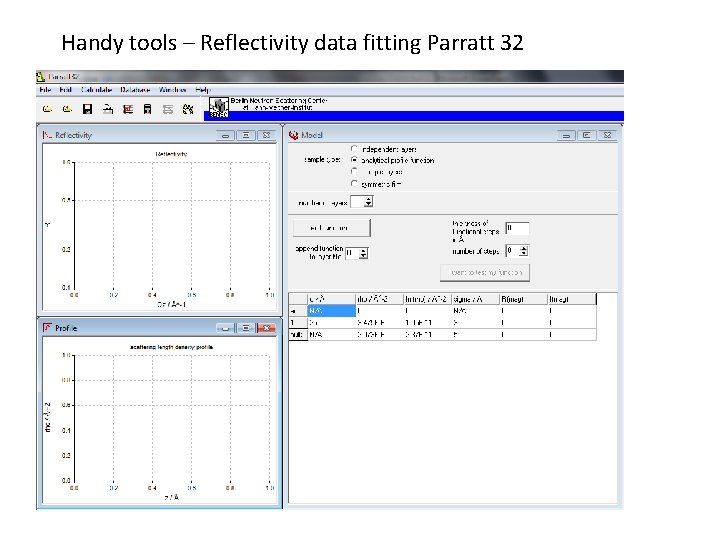The height and width of the screenshot is (540, 720).
Task: Minimize the Reflectivity window
Action: (x=225, y=135)
